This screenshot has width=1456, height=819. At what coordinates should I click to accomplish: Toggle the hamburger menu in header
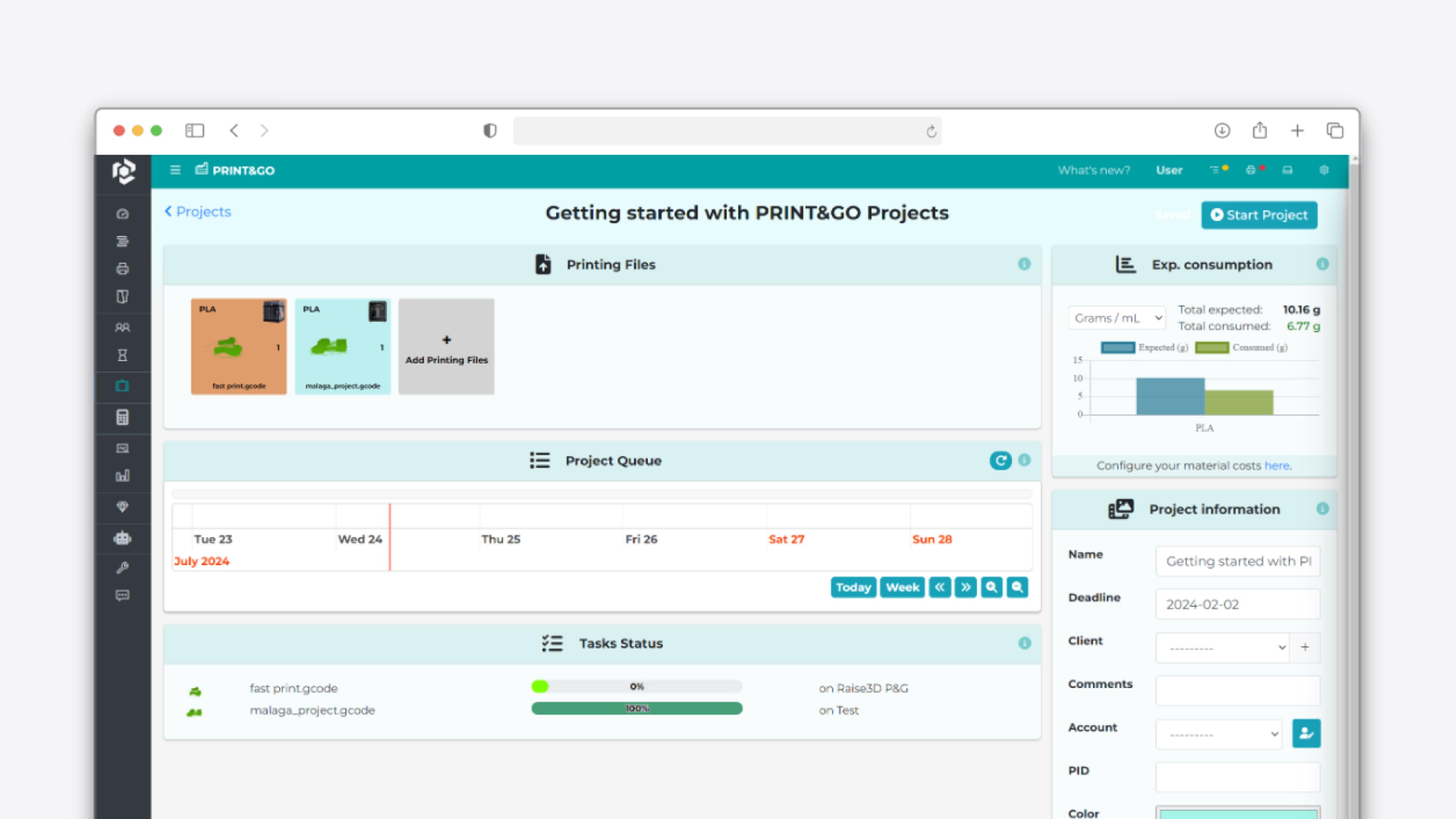click(x=175, y=170)
